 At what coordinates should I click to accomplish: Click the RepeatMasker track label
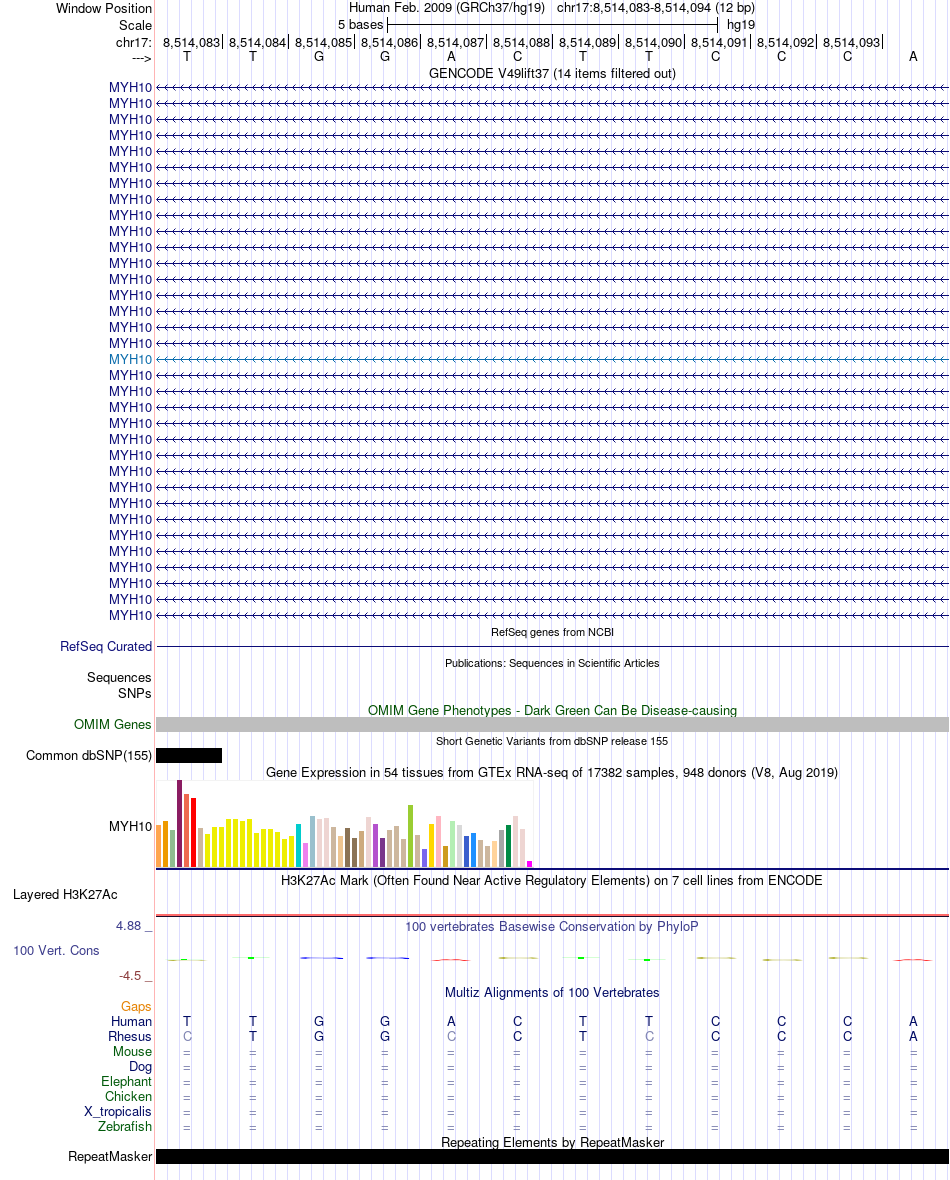click(110, 1157)
